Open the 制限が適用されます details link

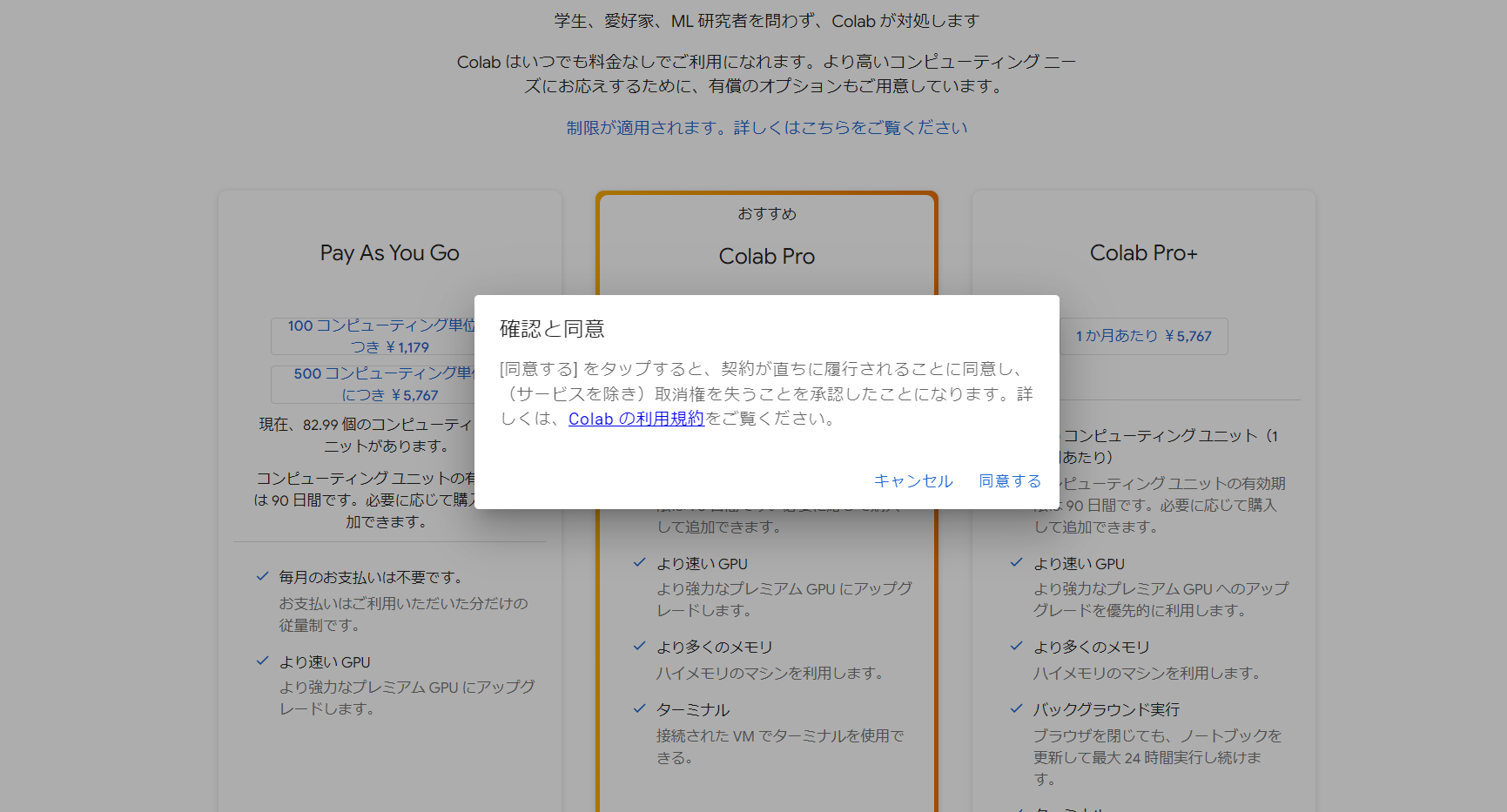(766, 127)
